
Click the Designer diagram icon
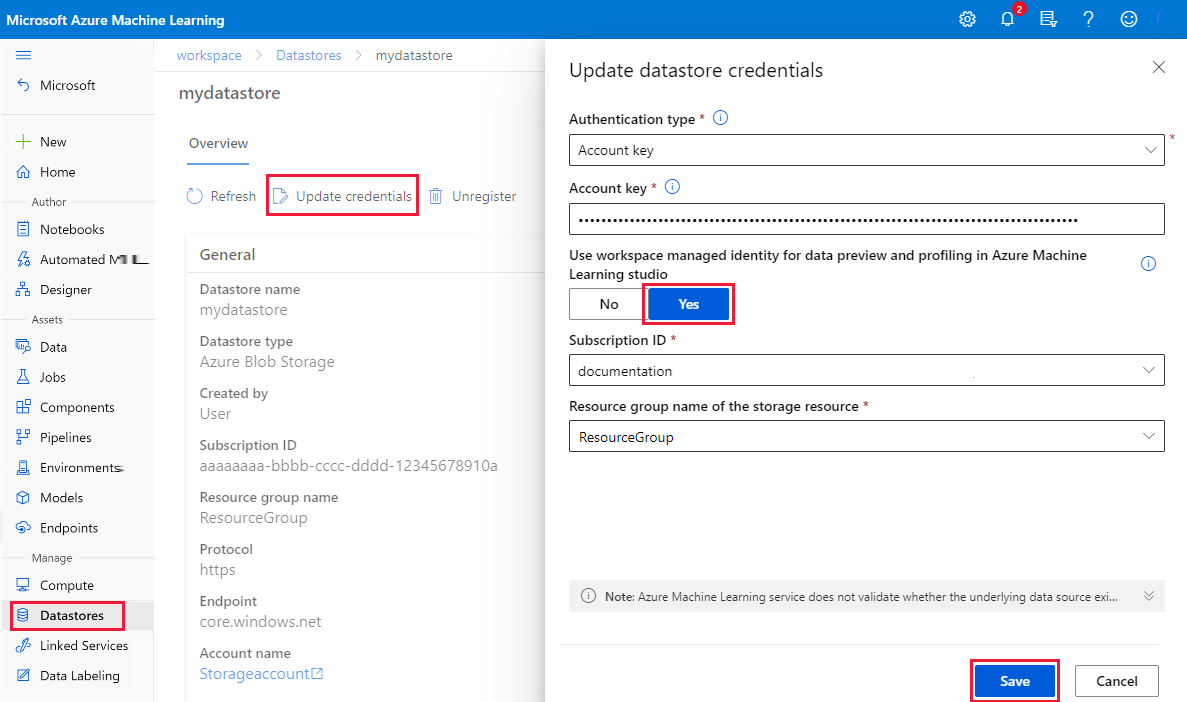coord(23,289)
